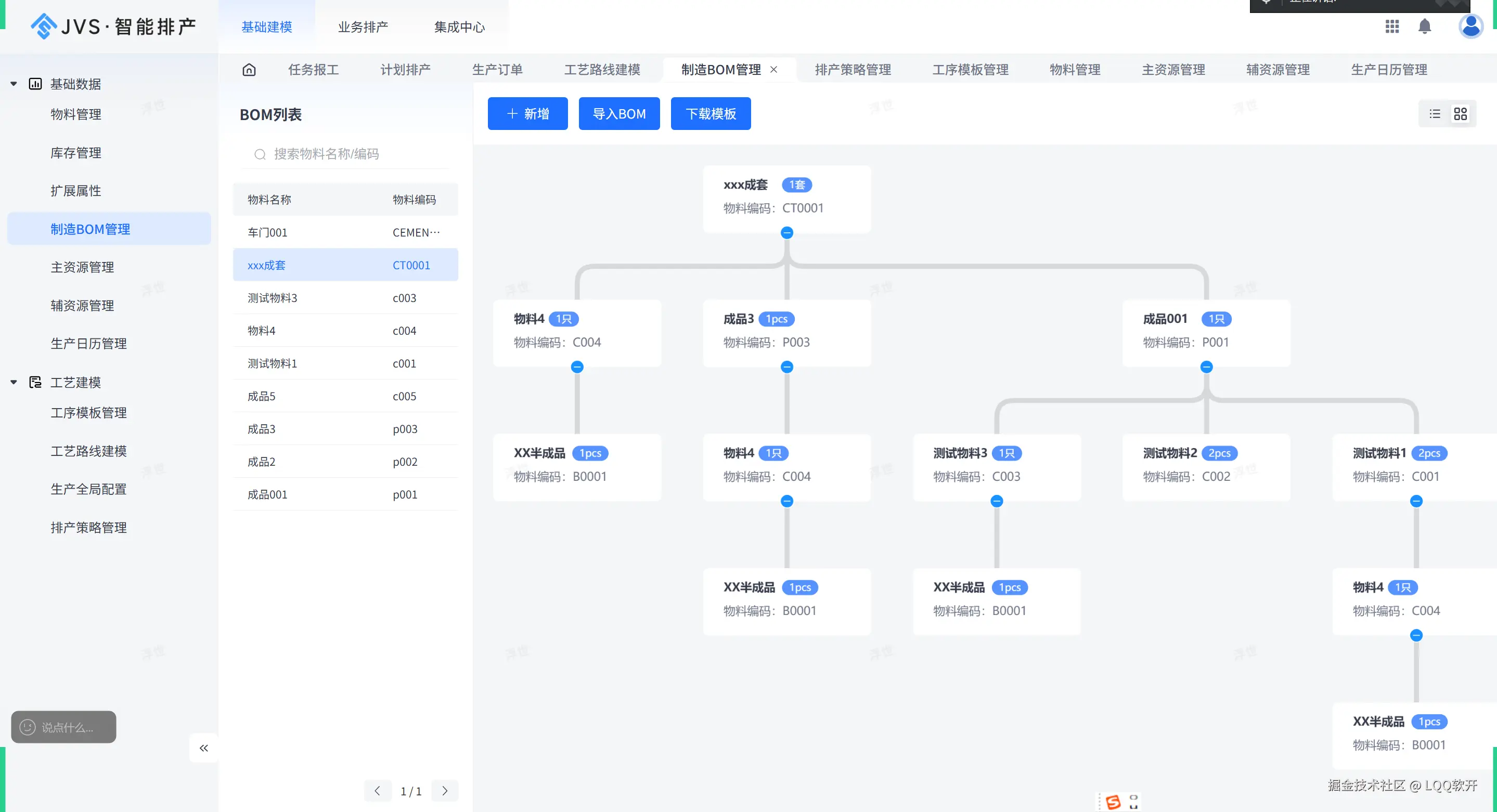
Task: Click the 新增 button
Action: pos(527,114)
